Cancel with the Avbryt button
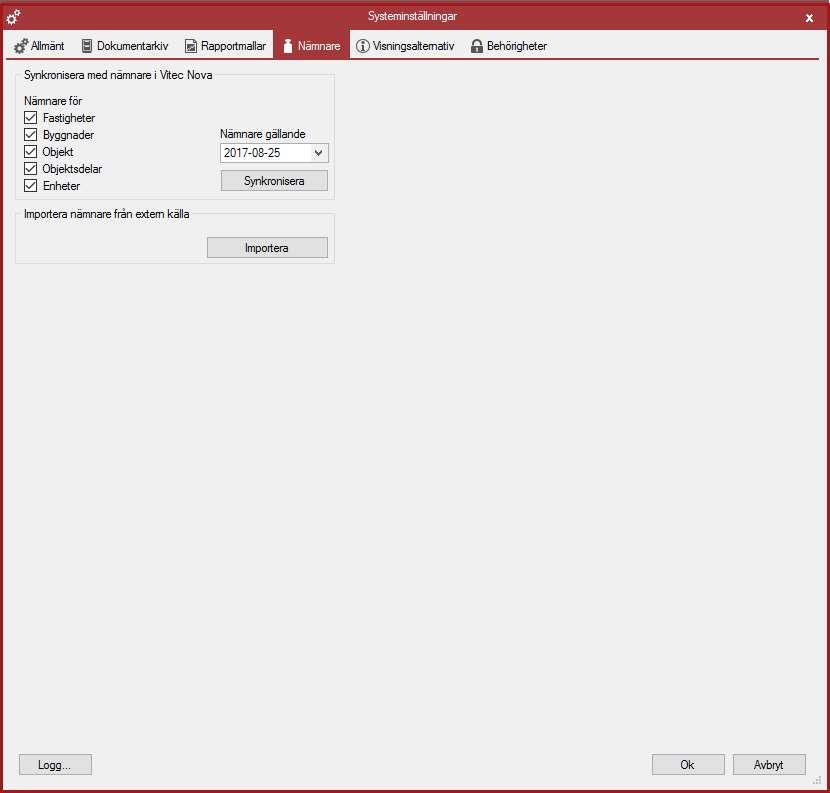The image size is (830, 793). [x=769, y=764]
